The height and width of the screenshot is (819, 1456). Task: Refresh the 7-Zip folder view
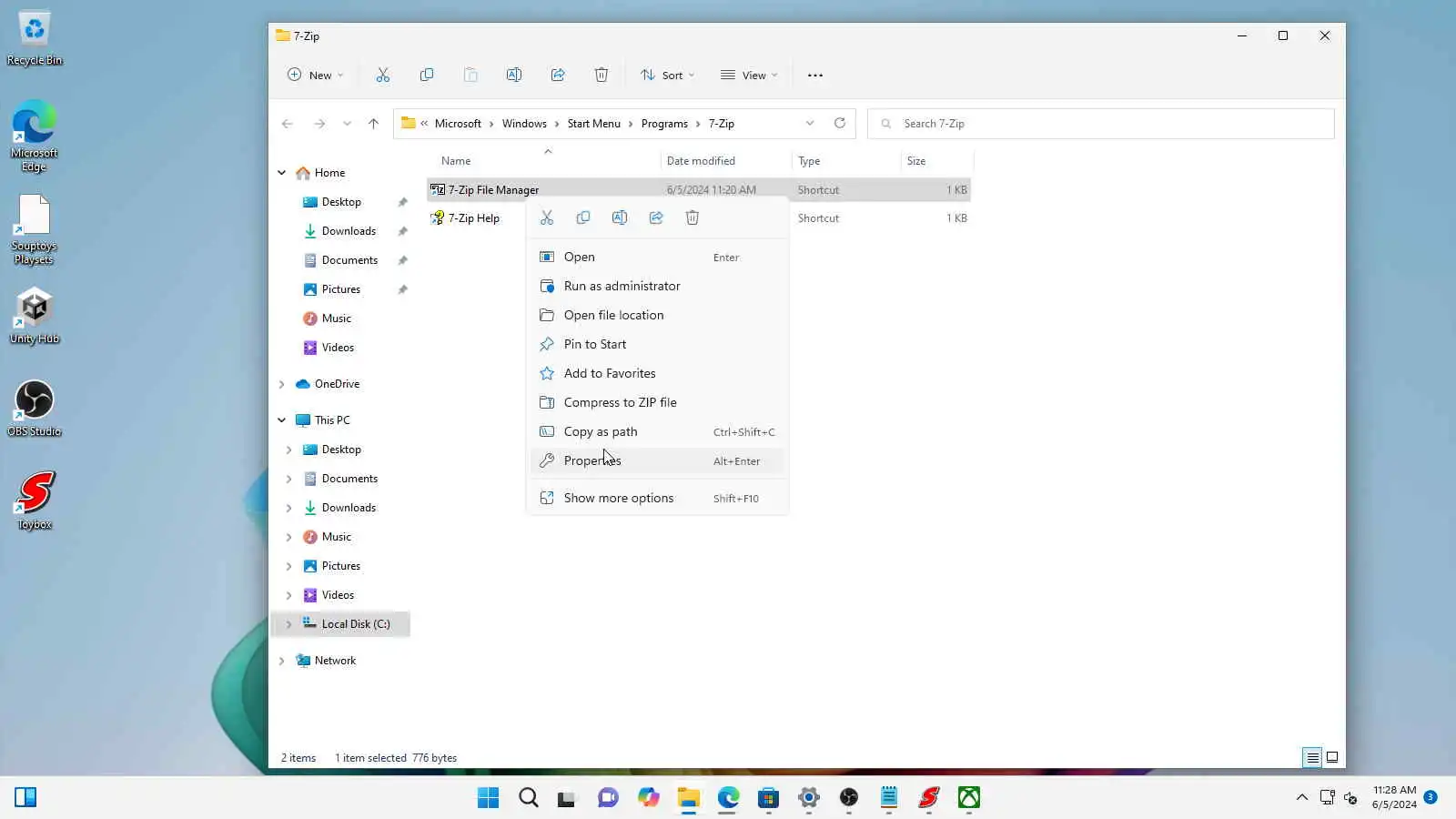click(840, 124)
